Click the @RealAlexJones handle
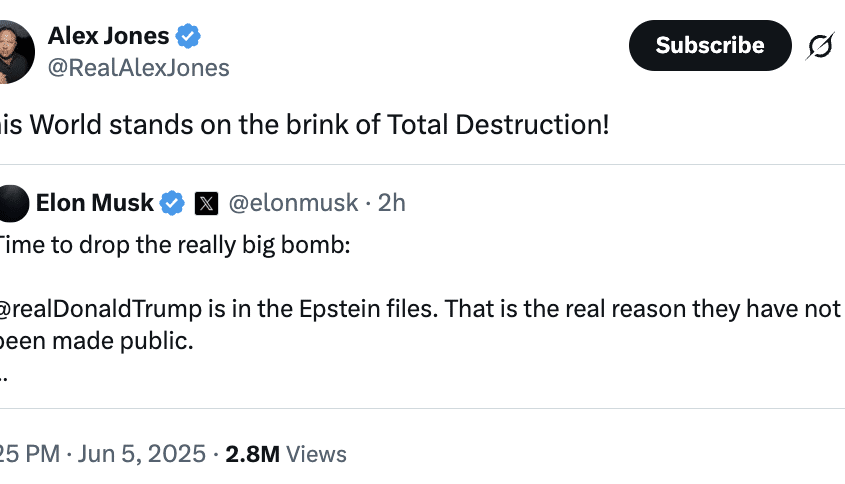The image size is (845, 484). [138, 68]
